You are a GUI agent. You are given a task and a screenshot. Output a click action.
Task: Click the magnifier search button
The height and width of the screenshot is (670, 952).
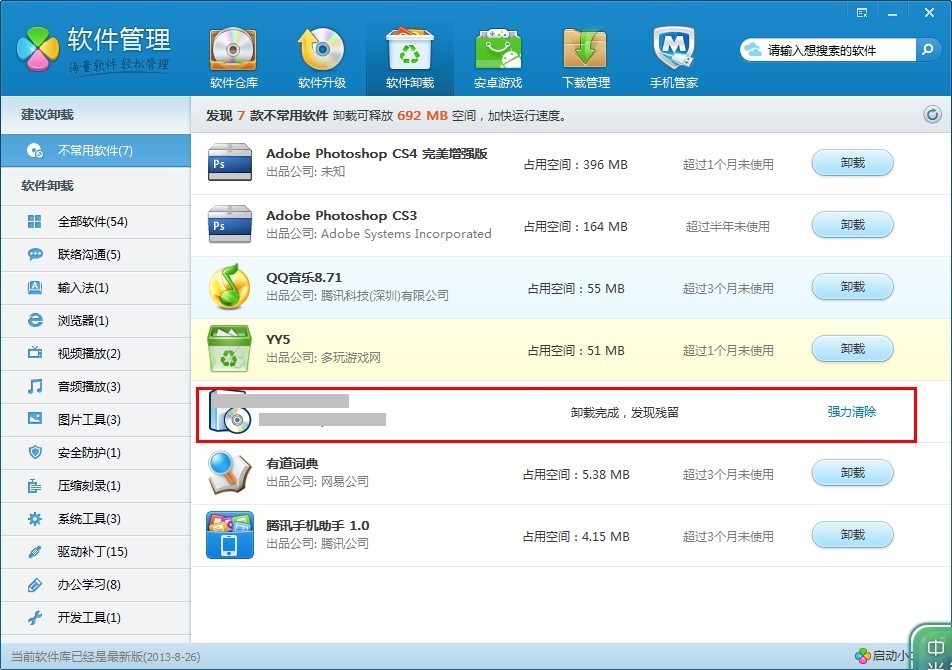[x=927, y=50]
